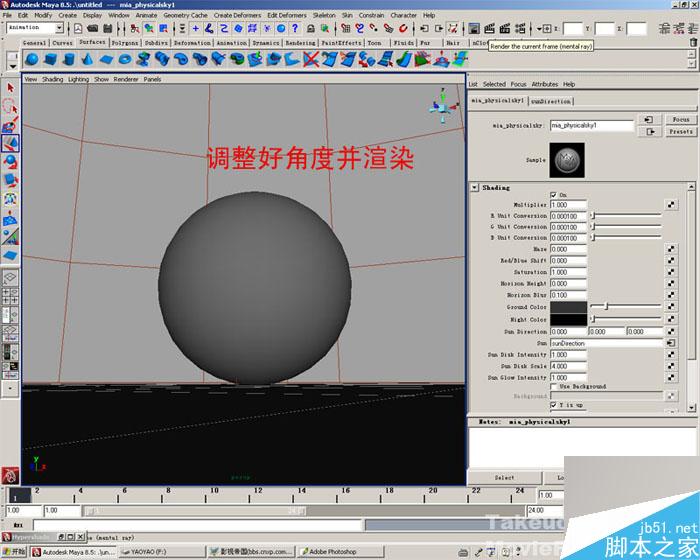Click the Adobe Photoshop taskbar button
Viewport: 700px width, 560px height.
pos(342,552)
